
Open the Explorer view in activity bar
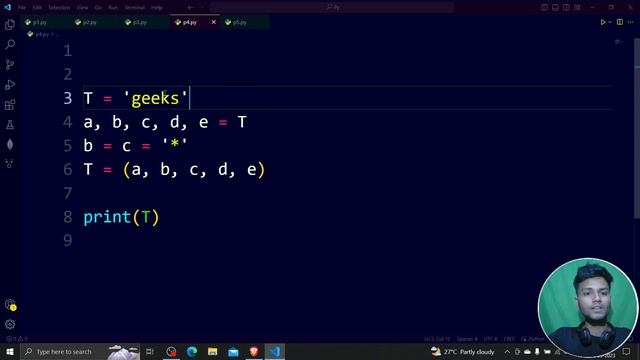point(10,25)
